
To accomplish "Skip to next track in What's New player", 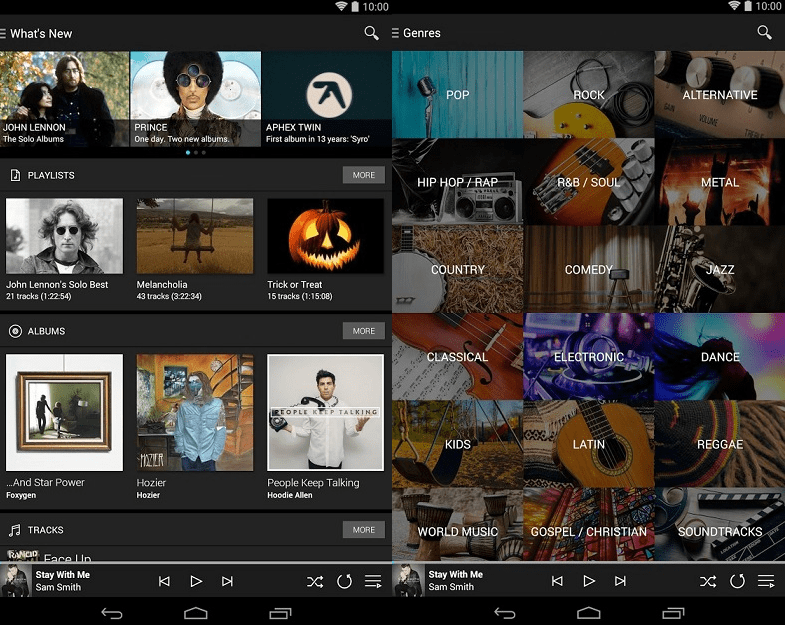I will (x=227, y=581).
